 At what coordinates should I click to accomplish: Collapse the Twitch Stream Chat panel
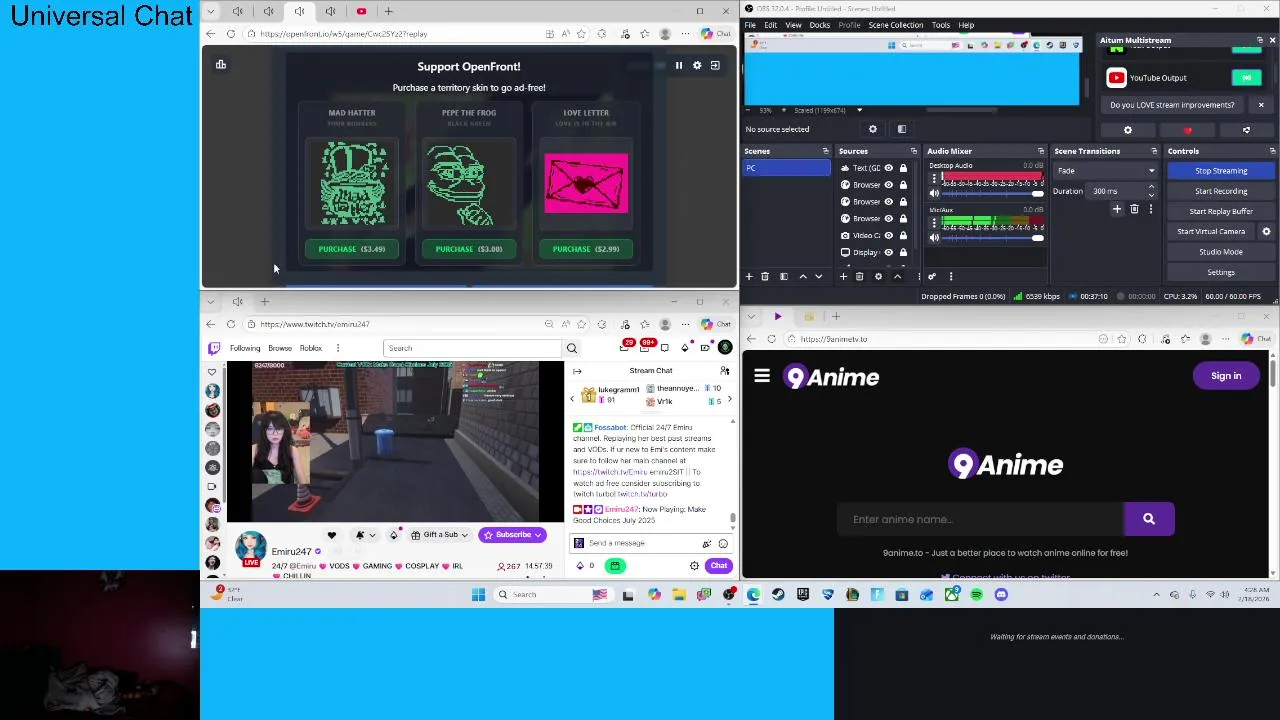click(577, 371)
